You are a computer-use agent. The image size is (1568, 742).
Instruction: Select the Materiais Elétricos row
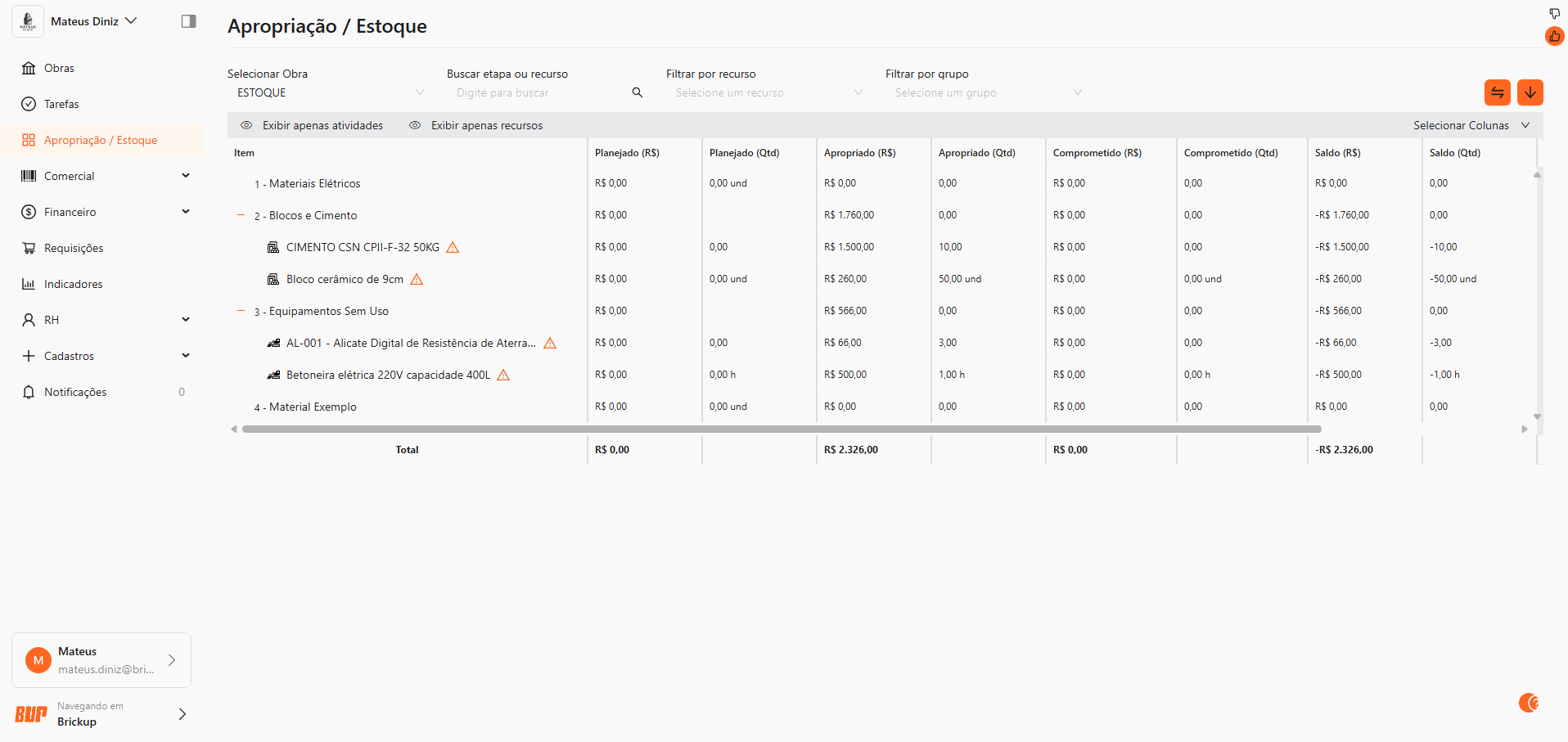(882, 183)
